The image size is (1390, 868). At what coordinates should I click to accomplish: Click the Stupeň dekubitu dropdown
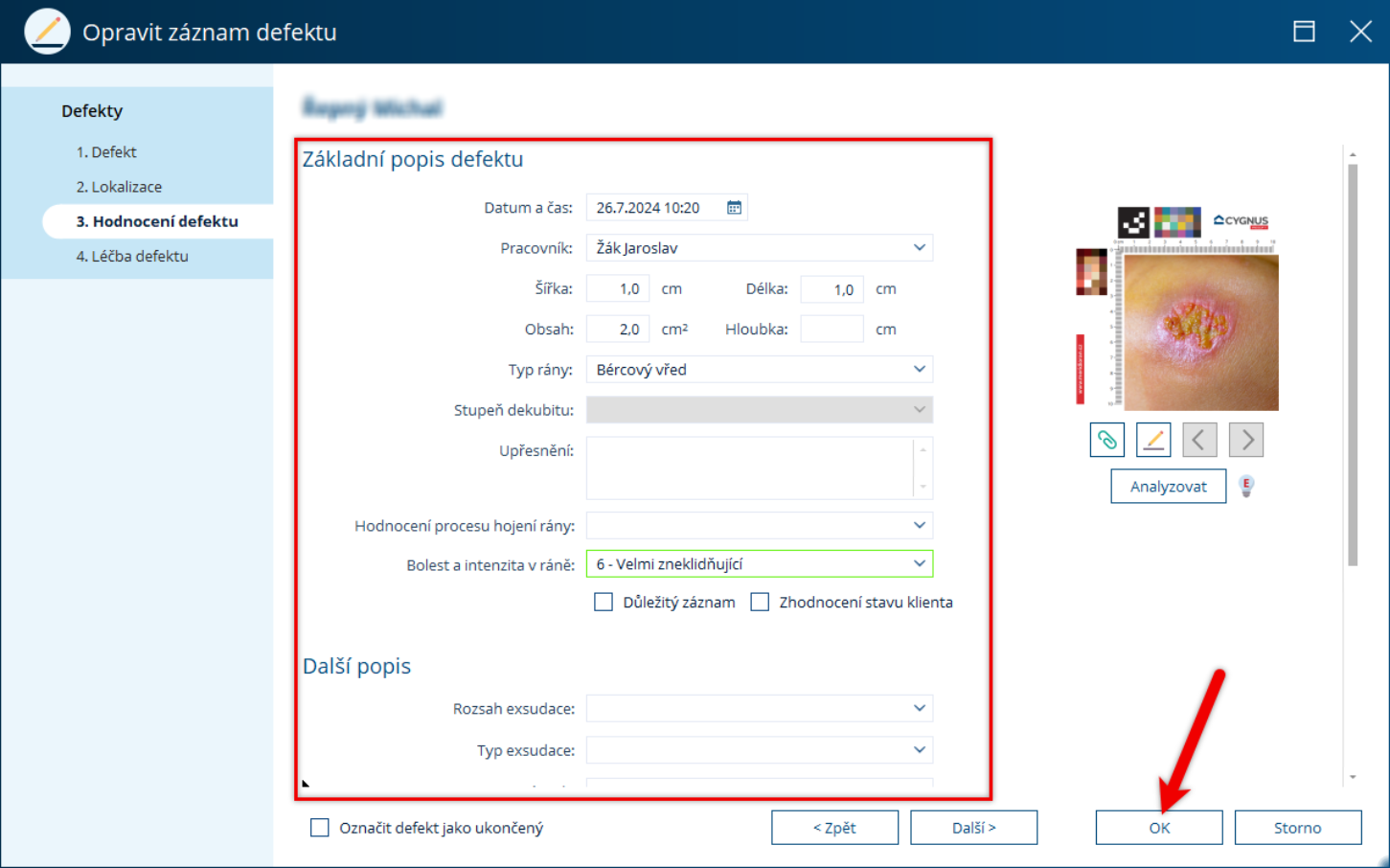[760, 410]
